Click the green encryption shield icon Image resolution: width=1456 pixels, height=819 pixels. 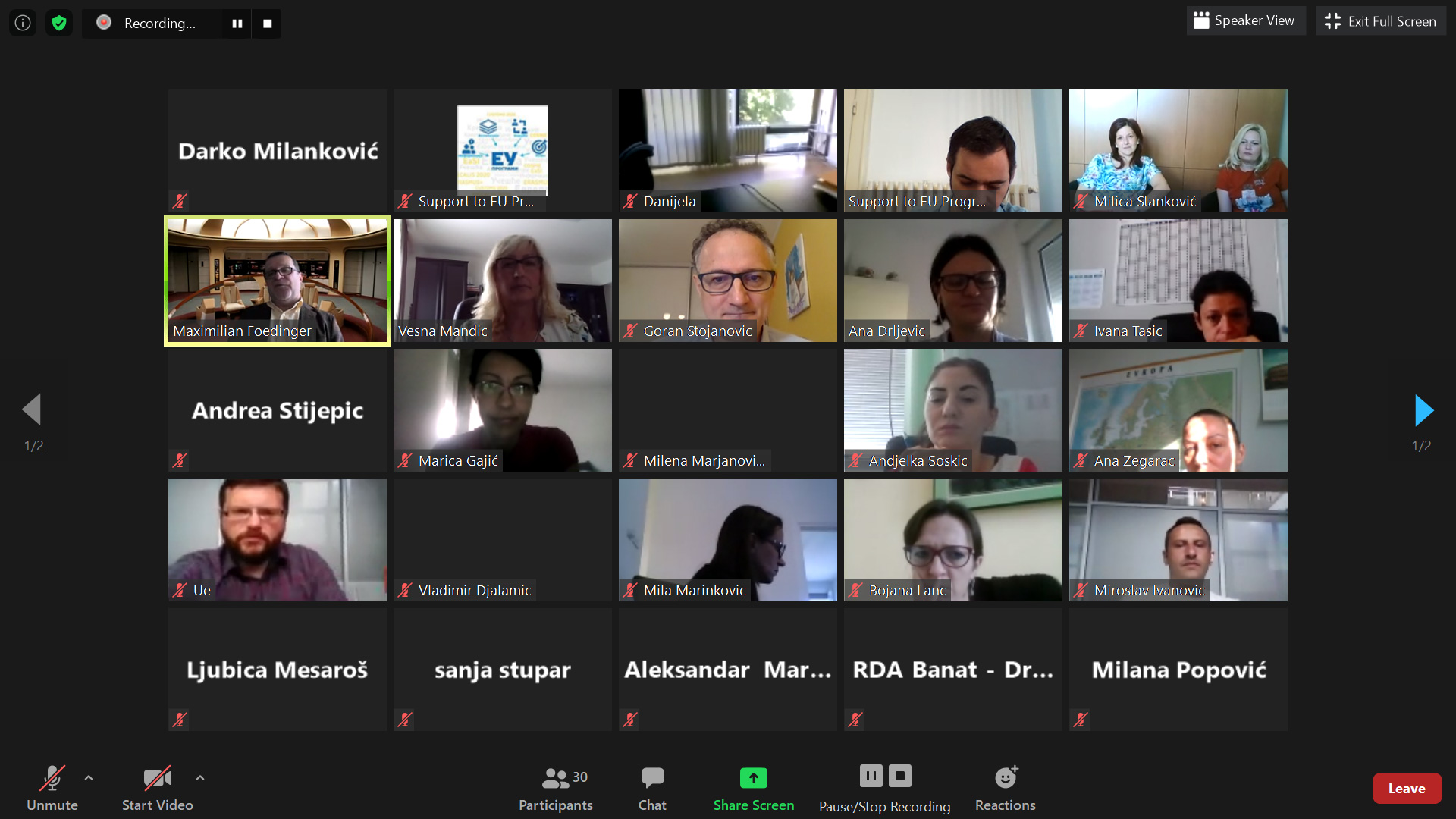[59, 23]
